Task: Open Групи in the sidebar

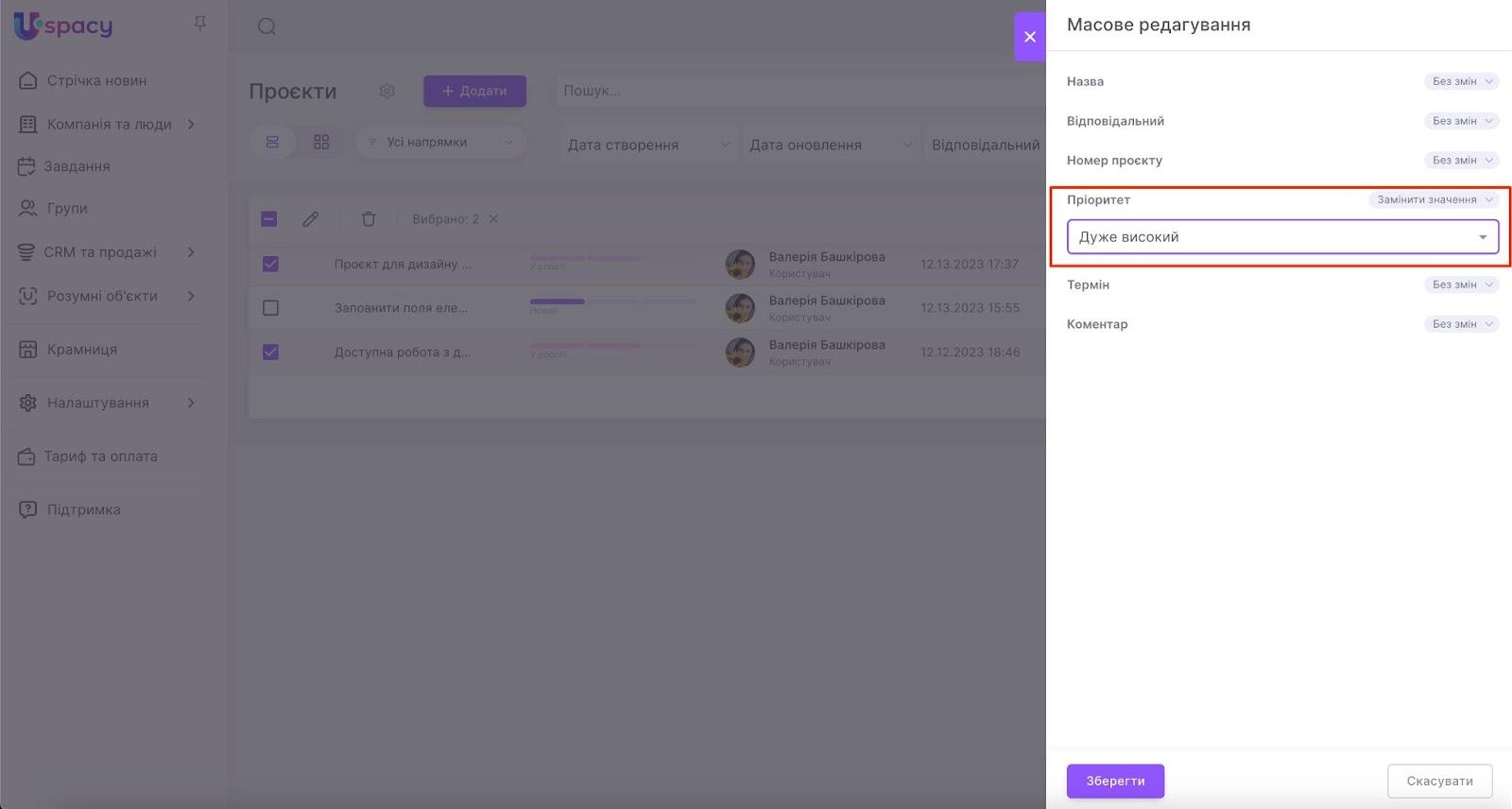Action: pyautogui.click(x=67, y=208)
